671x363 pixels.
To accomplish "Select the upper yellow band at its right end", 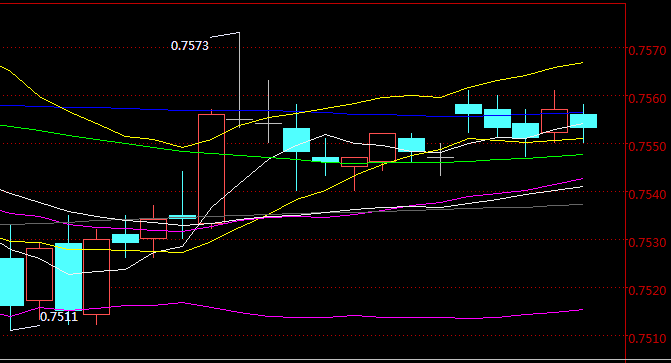I will click(573, 64).
